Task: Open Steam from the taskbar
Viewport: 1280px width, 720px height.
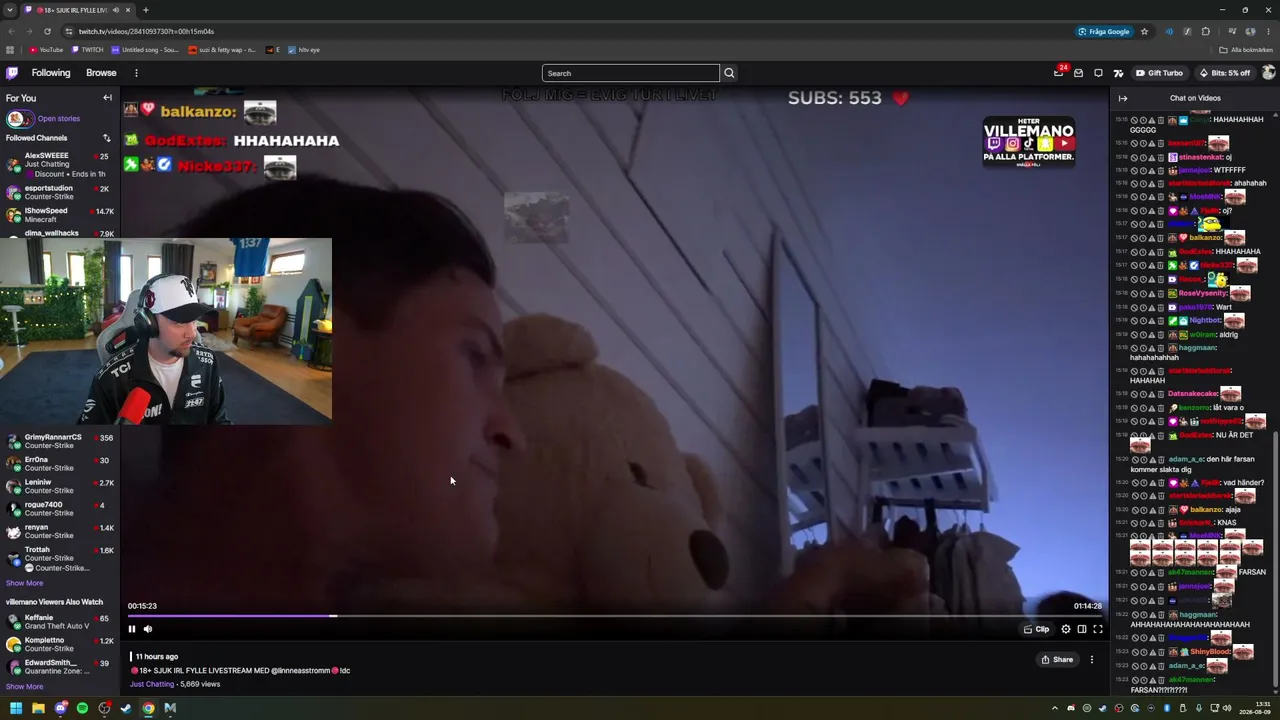Action: coord(126,708)
